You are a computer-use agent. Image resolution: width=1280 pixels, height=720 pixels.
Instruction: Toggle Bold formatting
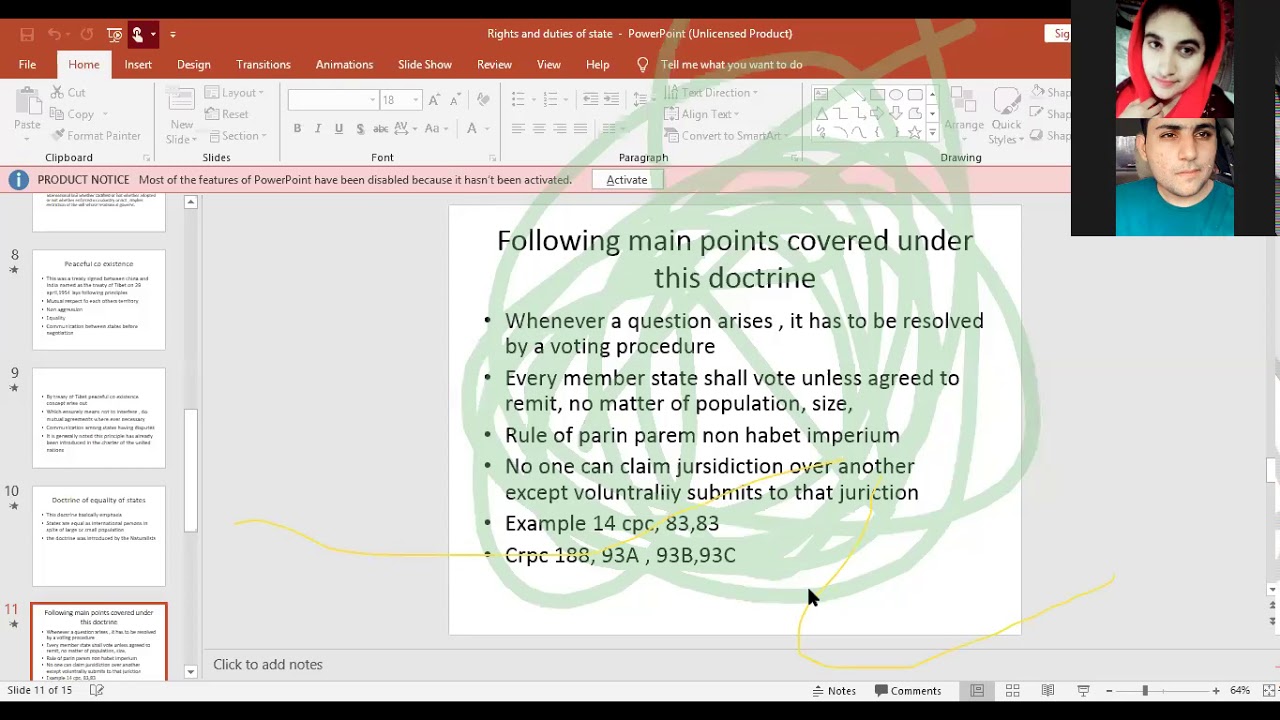(x=297, y=128)
